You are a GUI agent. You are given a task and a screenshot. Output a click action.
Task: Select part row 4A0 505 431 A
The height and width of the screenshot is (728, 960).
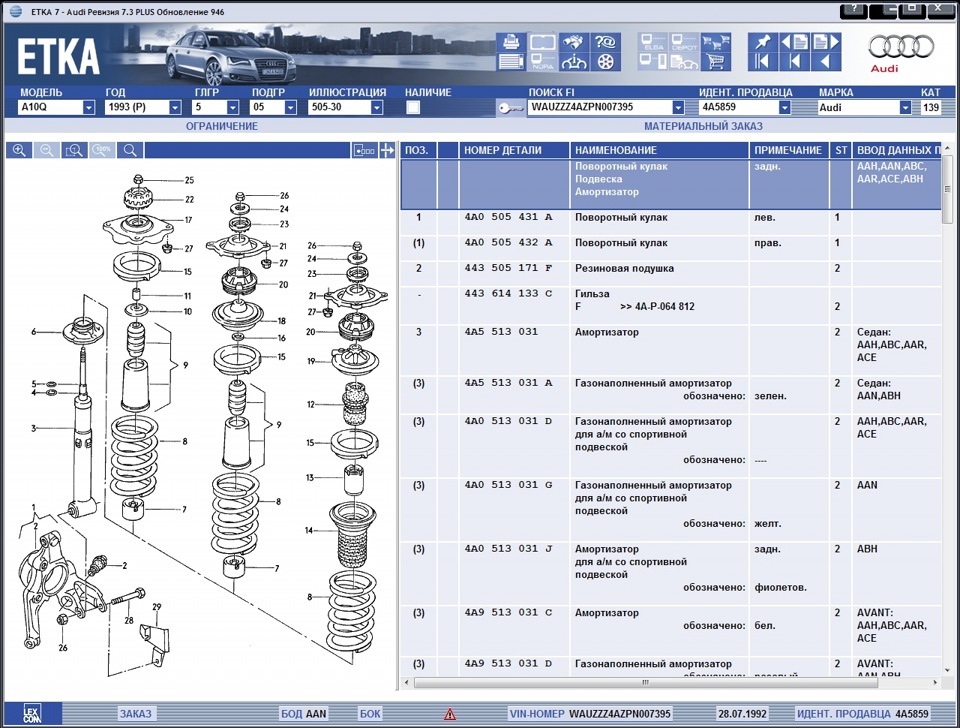pyautogui.click(x=670, y=217)
